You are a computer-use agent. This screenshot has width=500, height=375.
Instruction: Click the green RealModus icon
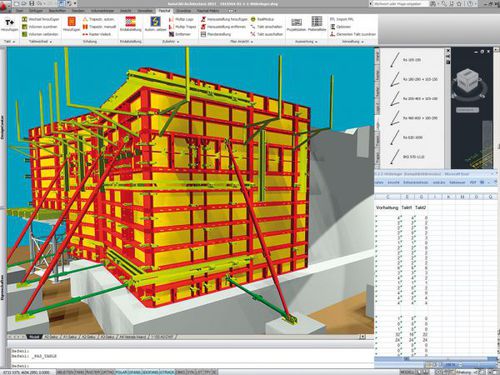(x=253, y=19)
